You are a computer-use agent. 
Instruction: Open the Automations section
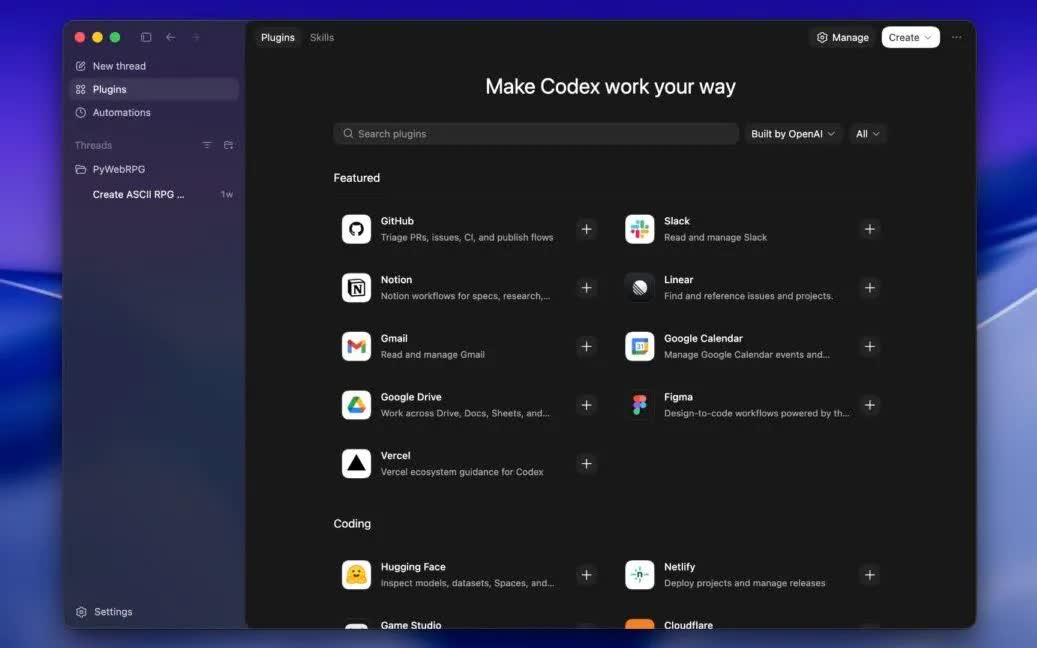[x=119, y=112]
